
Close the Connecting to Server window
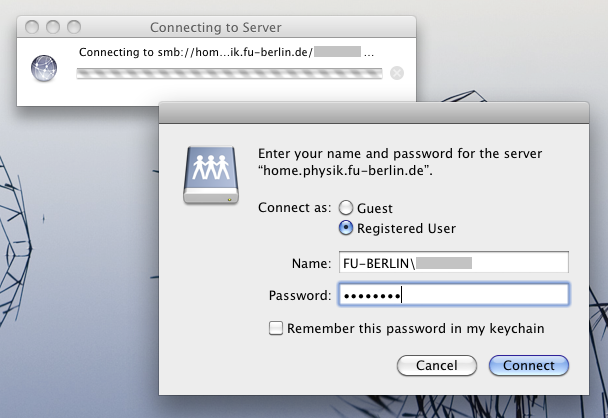pos(32,27)
